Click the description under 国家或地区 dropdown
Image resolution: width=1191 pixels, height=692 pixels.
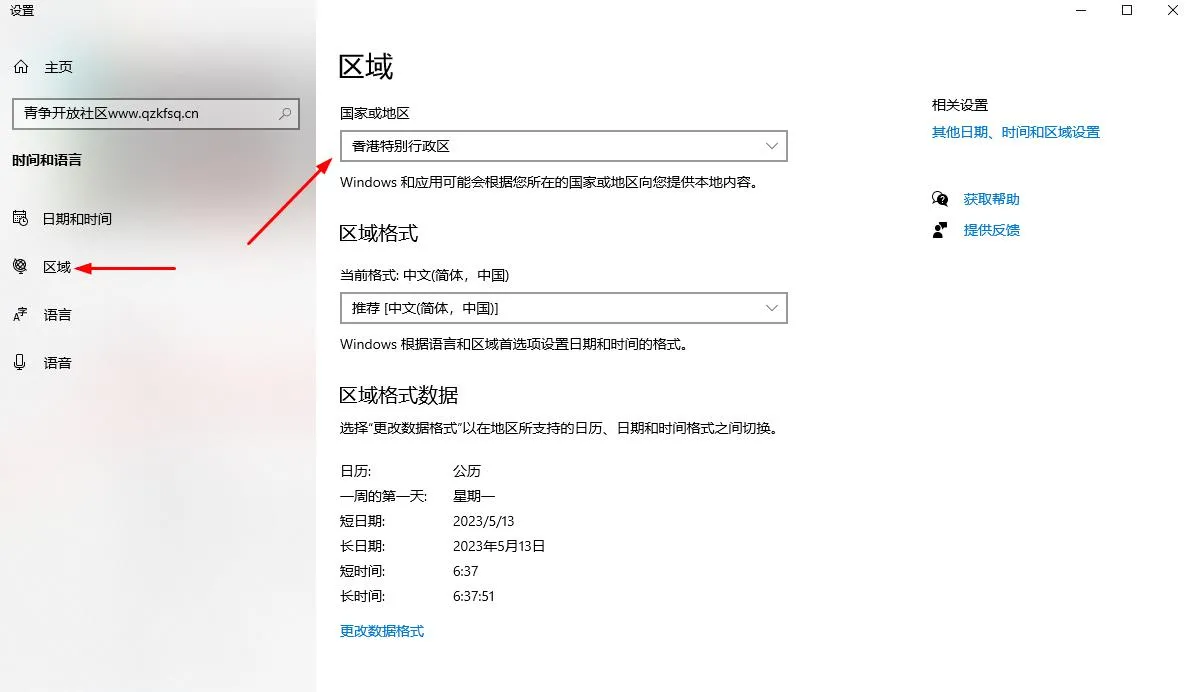pyautogui.click(x=550, y=182)
